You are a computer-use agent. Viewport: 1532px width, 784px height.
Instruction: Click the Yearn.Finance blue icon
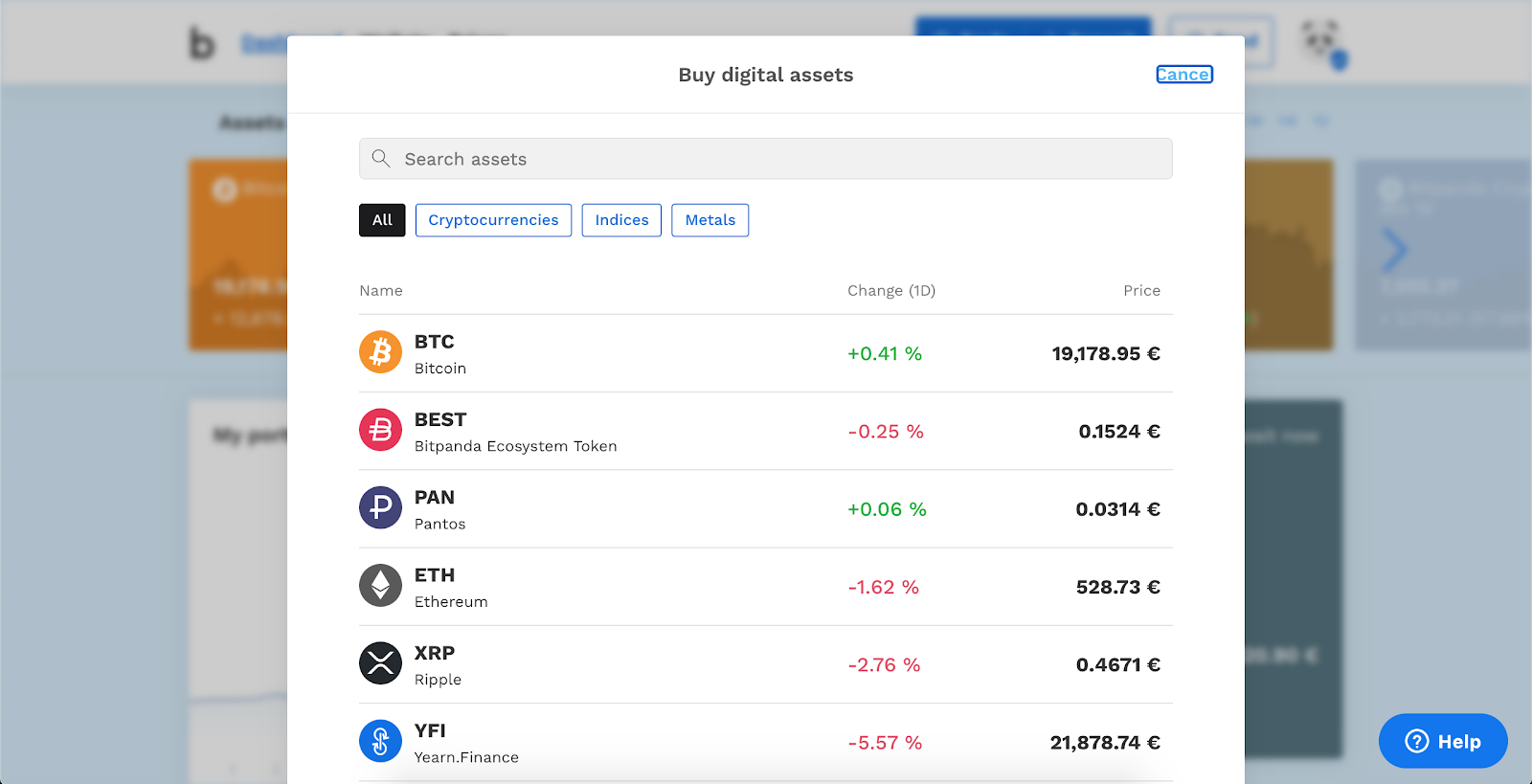[380, 741]
